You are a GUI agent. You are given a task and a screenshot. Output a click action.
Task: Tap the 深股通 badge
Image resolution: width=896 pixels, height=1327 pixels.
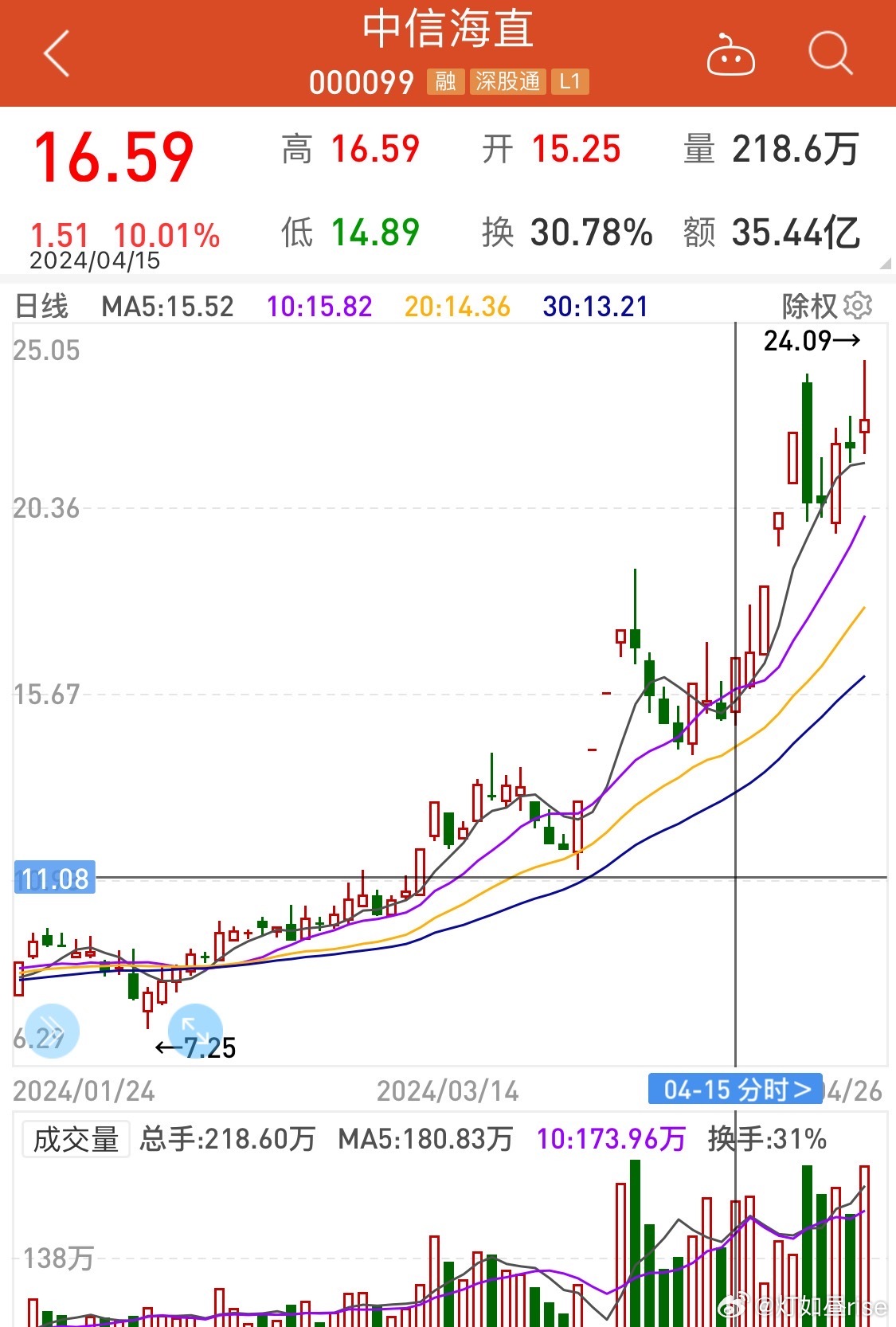click(507, 81)
